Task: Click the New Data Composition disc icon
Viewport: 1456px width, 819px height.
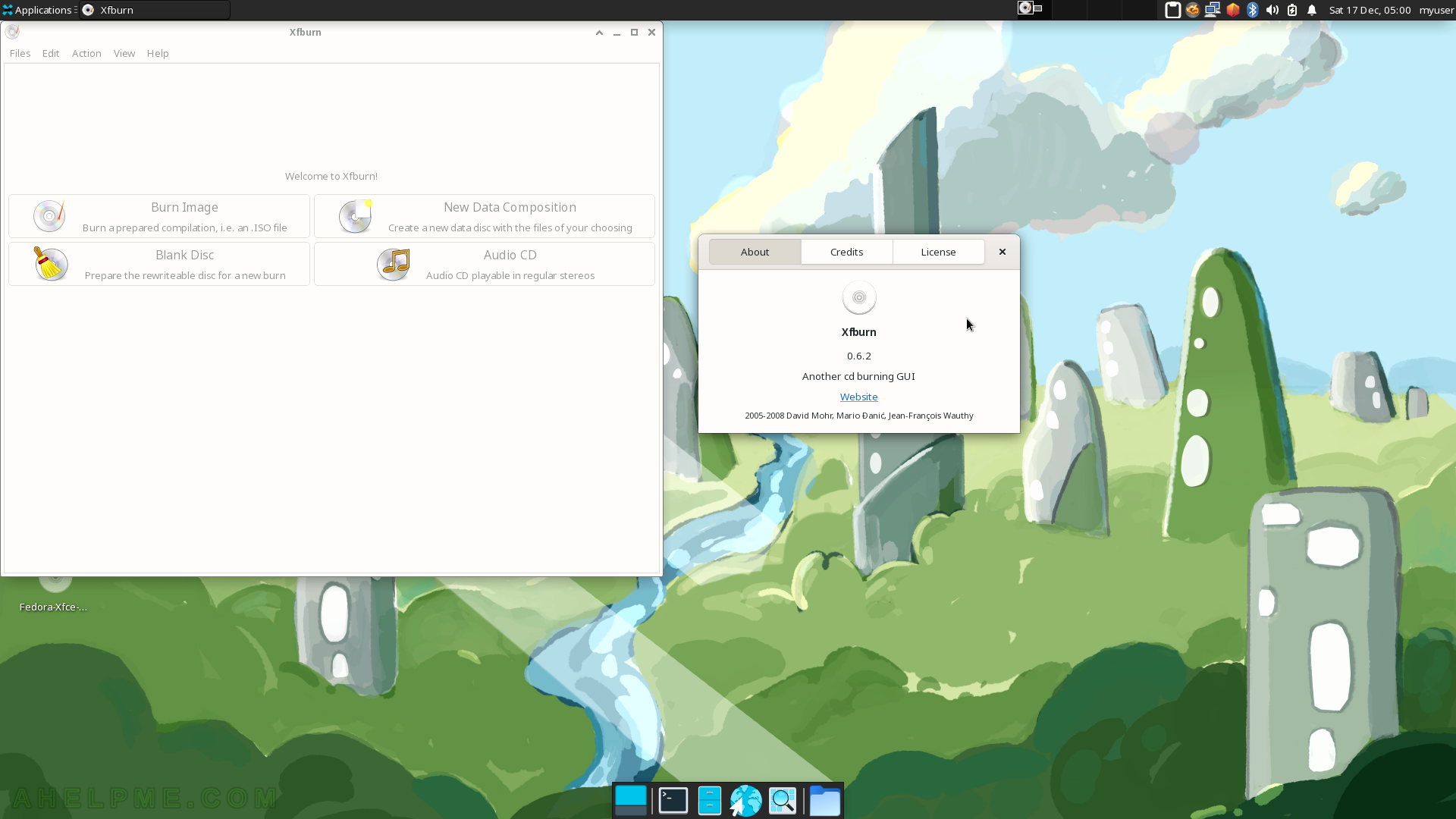Action: click(356, 216)
